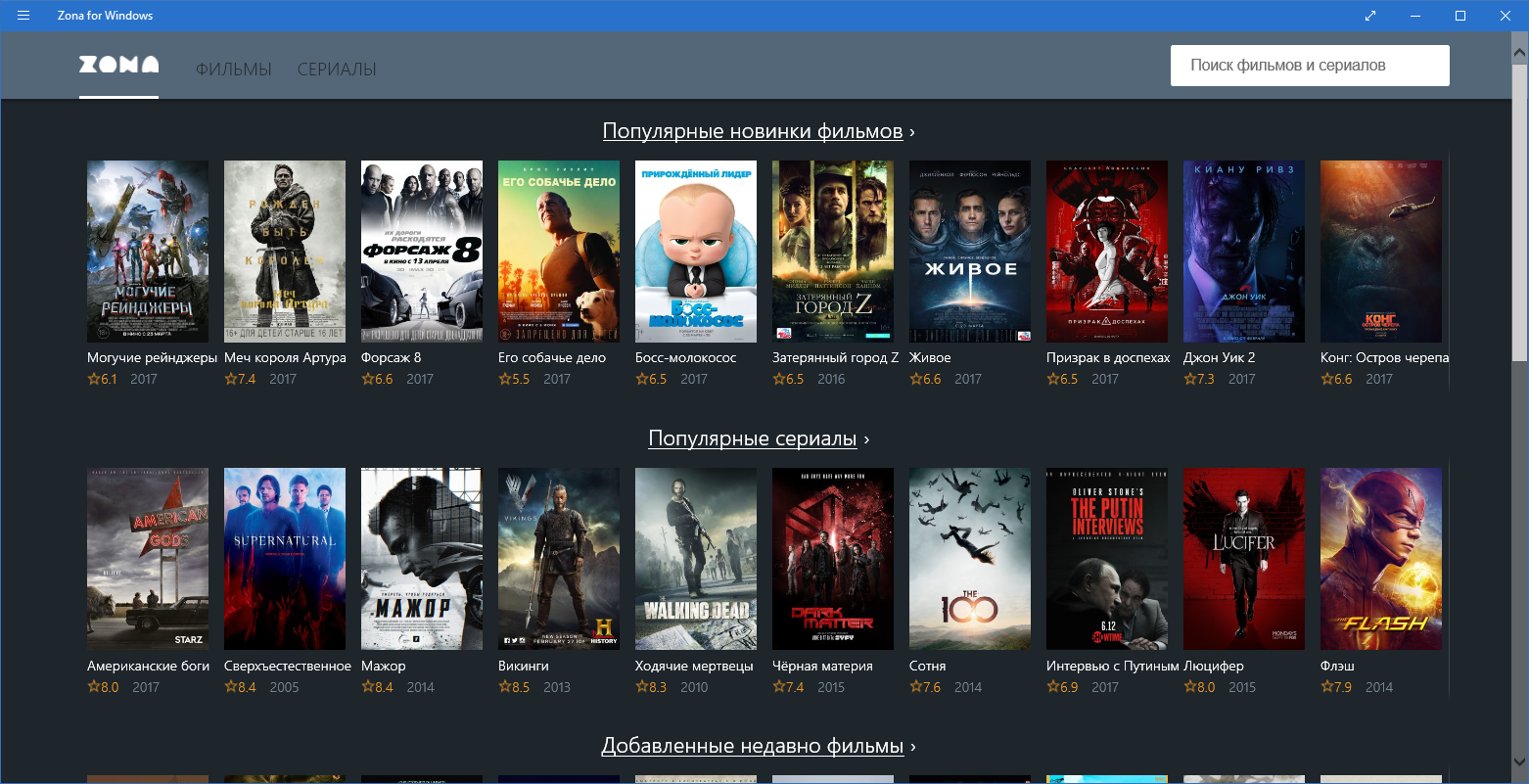Click the star rating 7.3 under Джон Уик 2
The width and height of the screenshot is (1529, 784).
pos(1199,380)
